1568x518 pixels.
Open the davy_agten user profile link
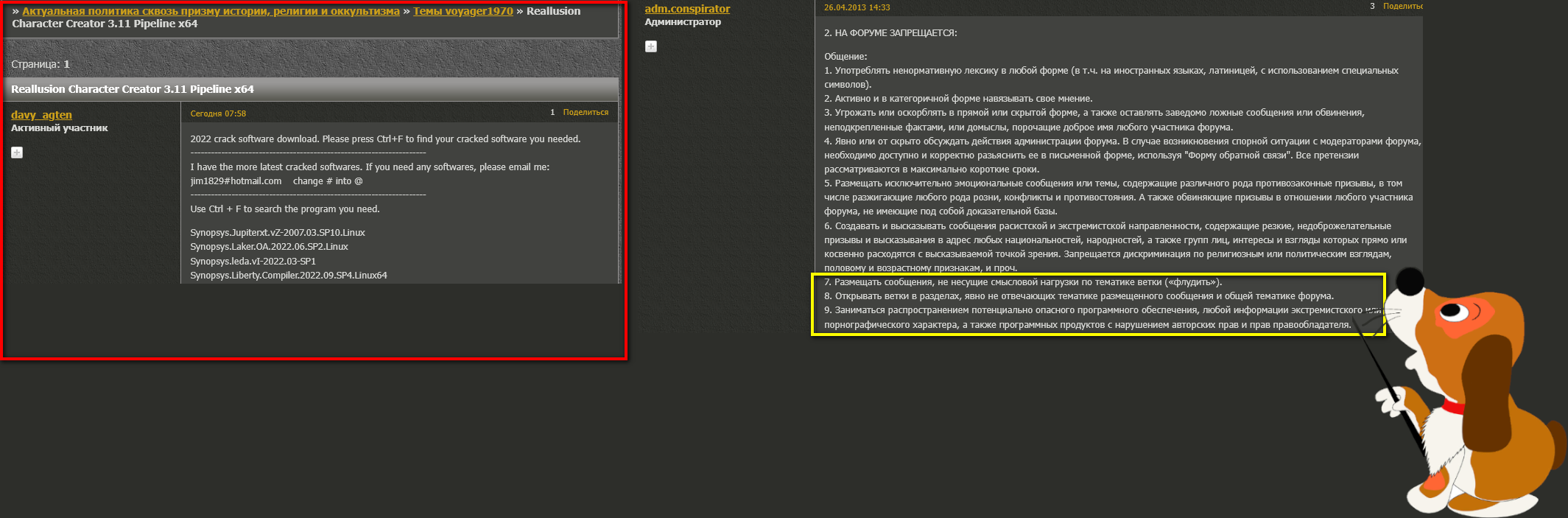(41, 115)
